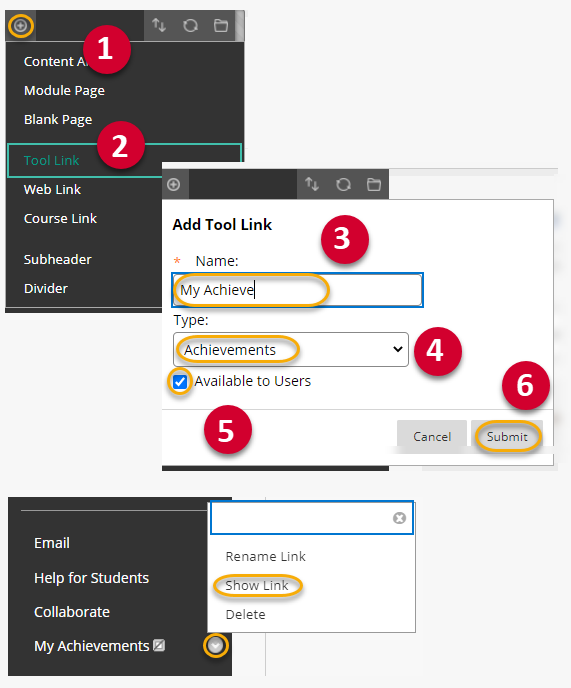Click the add menu item plus icon

[21, 26]
